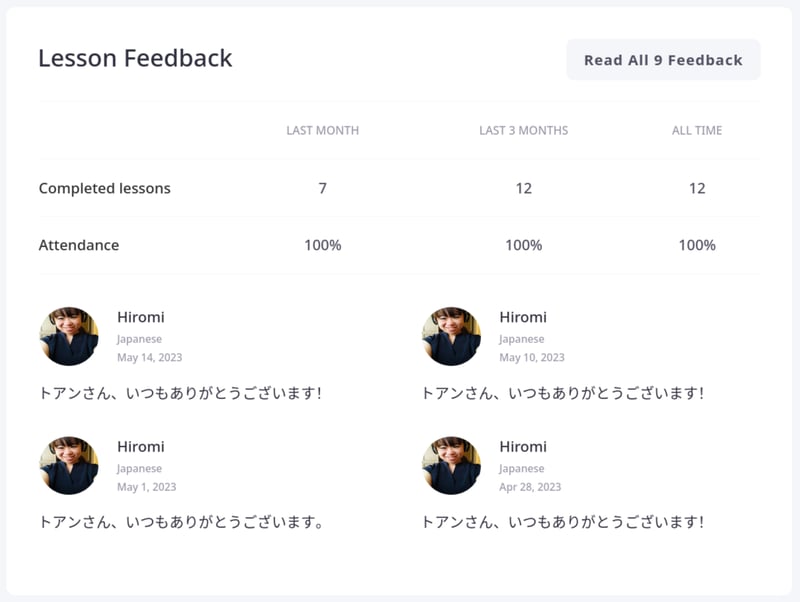
Task: Select Hiromi name above May 10, 2023
Action: [523, 317]
